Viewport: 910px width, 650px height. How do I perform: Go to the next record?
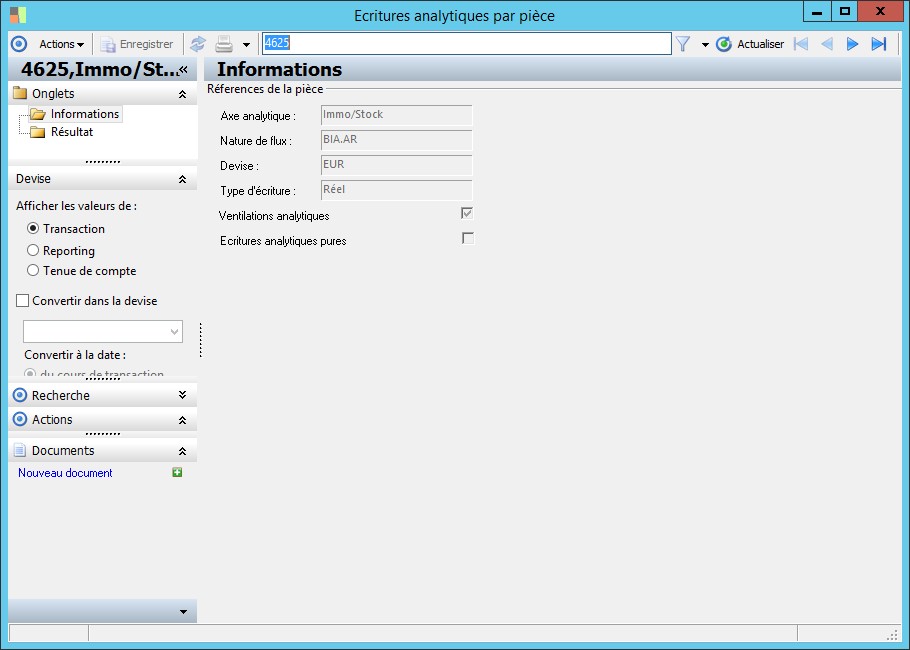[x=852, y=44]
